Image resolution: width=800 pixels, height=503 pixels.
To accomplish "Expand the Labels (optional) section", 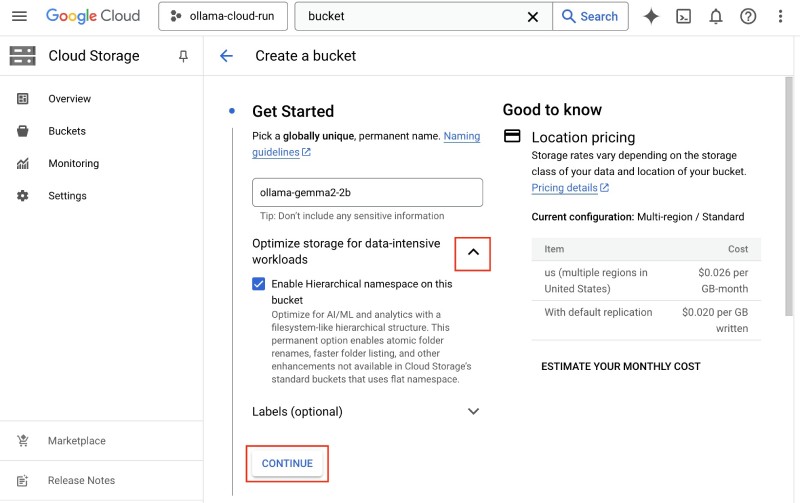I will 473,411.
